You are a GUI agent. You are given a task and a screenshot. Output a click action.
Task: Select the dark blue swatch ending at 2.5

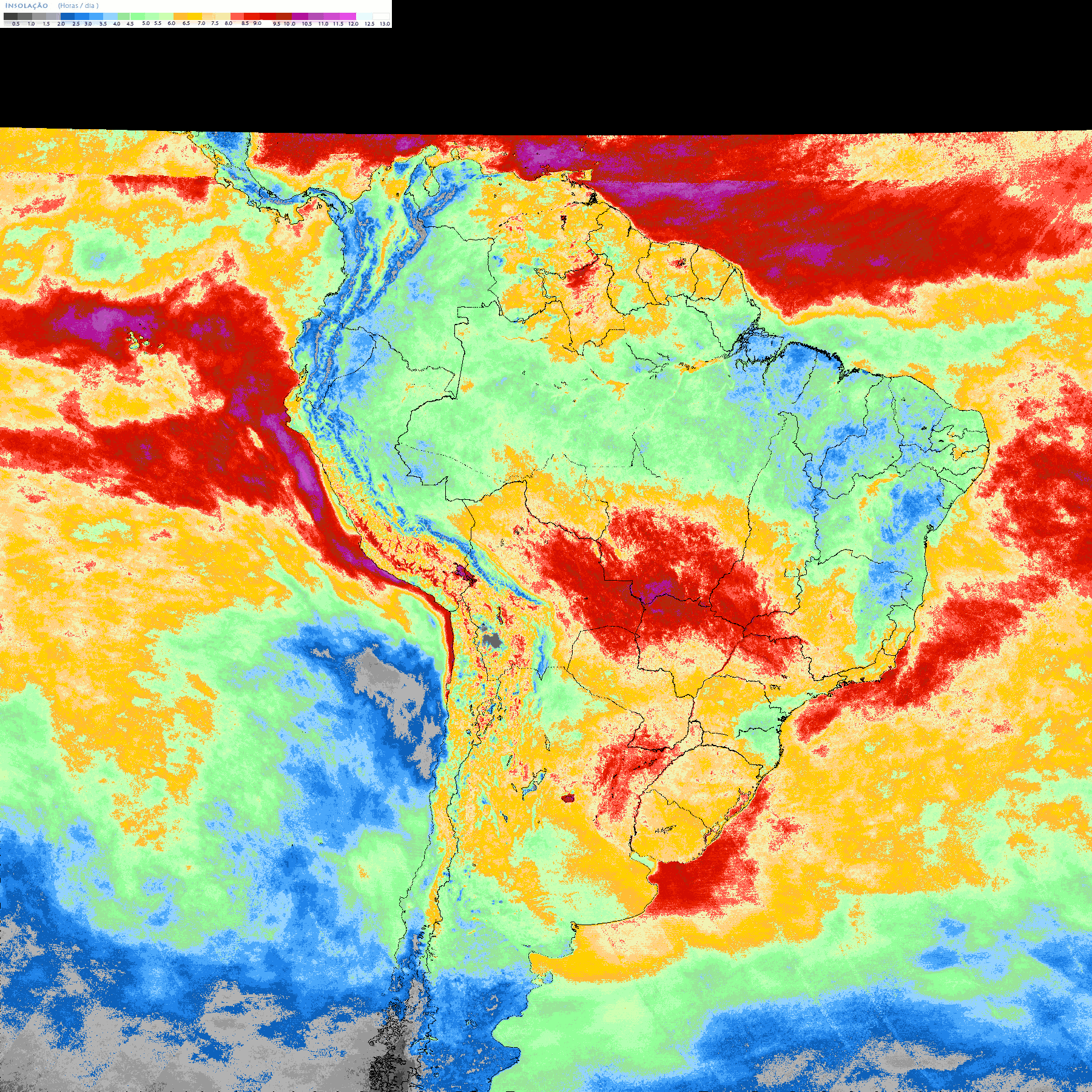click(67, 16)
